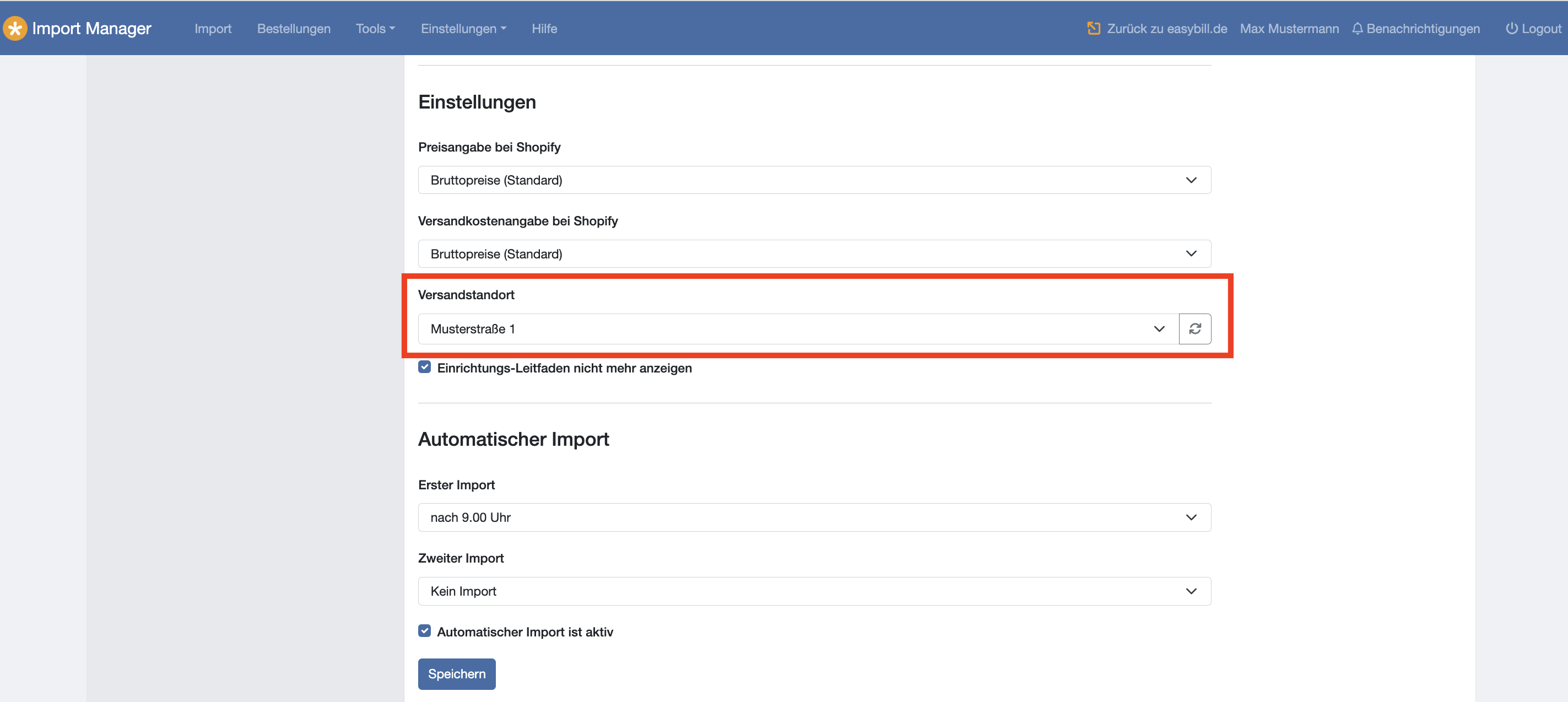
Task: Open the Max Mustermann account link
Action: click(1289, 29)
